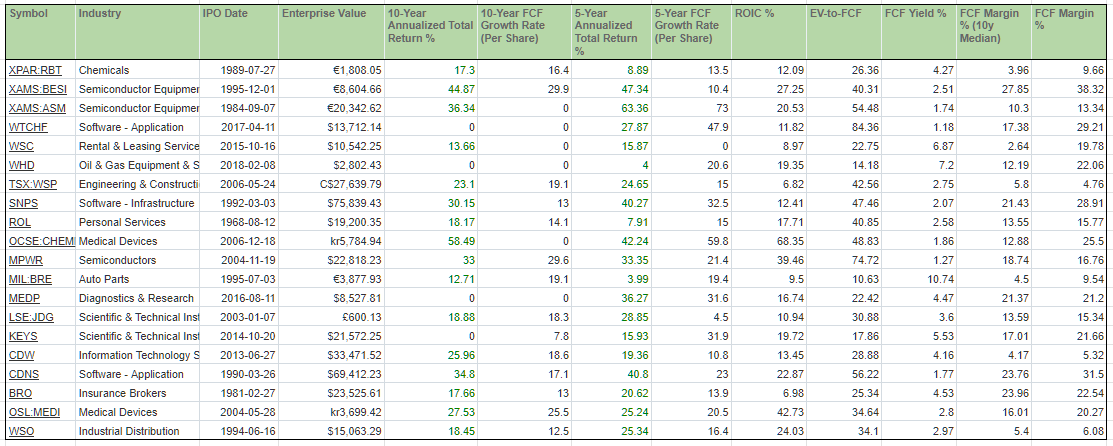
Task: Select enterprise value €1,808.05 cell
Action: [331, 70]
